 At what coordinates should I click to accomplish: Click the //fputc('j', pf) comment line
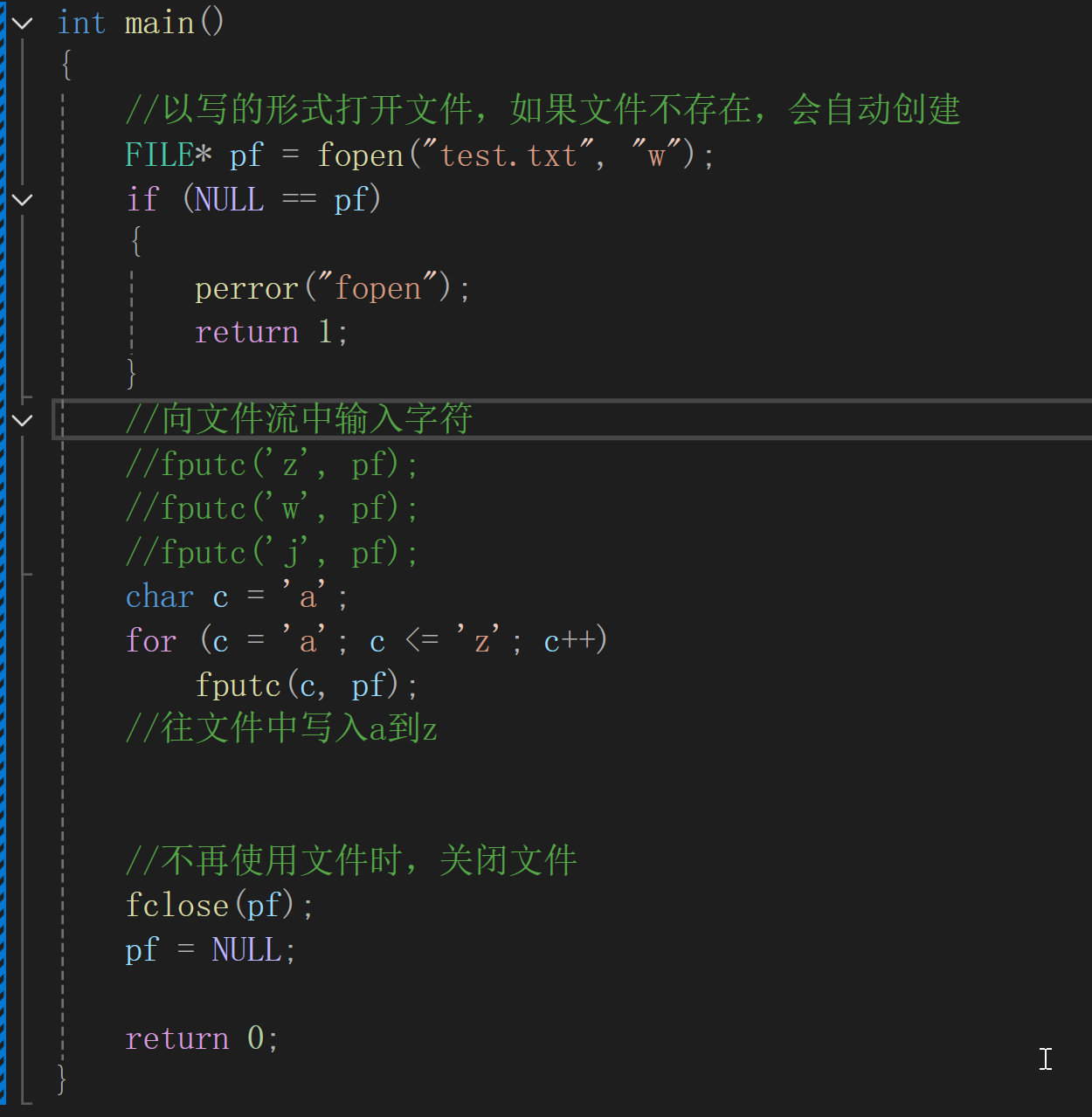[272, 553]
